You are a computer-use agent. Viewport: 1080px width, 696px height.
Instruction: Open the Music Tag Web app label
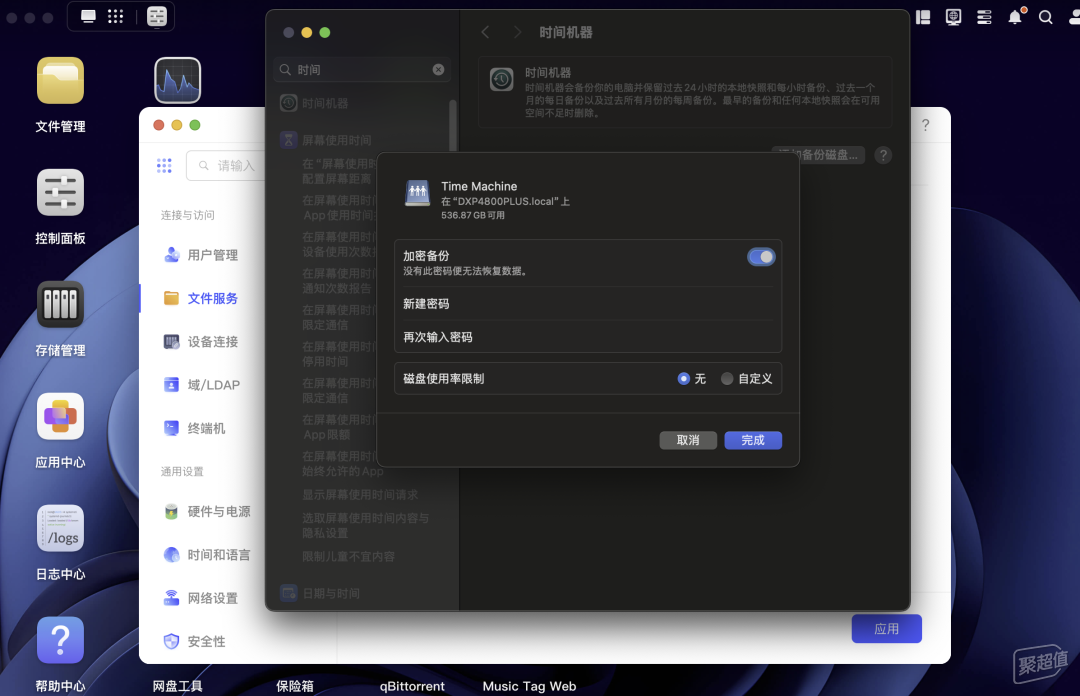(529, 686)
